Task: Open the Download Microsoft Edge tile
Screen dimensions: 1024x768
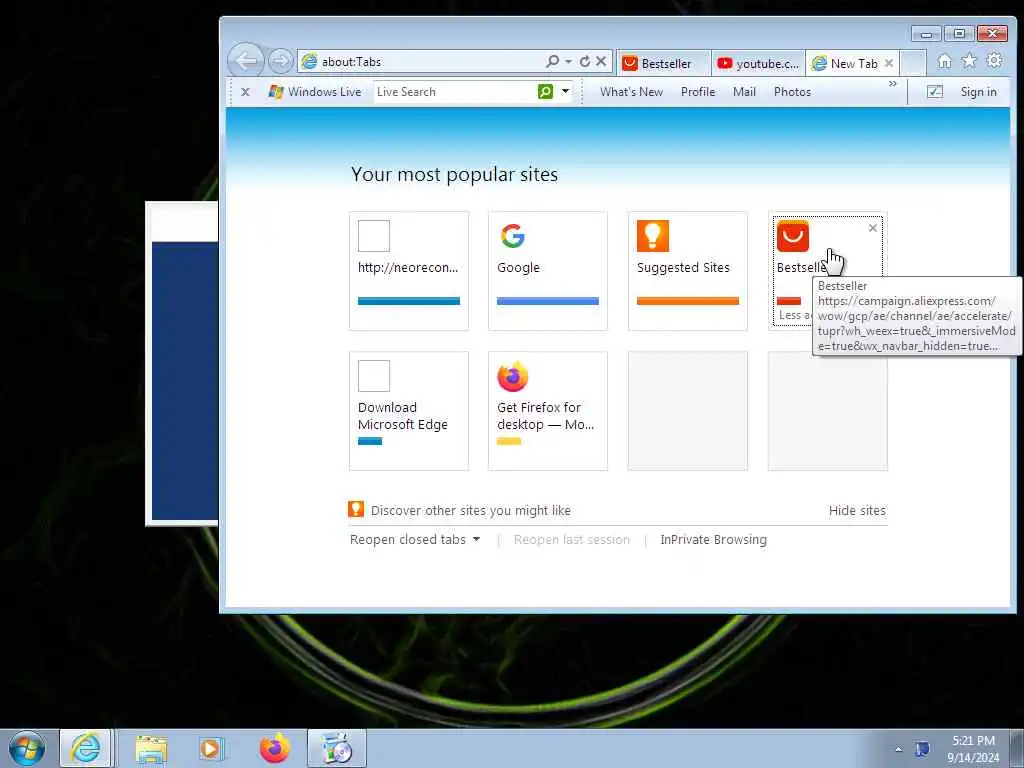Action: [409, 411]
